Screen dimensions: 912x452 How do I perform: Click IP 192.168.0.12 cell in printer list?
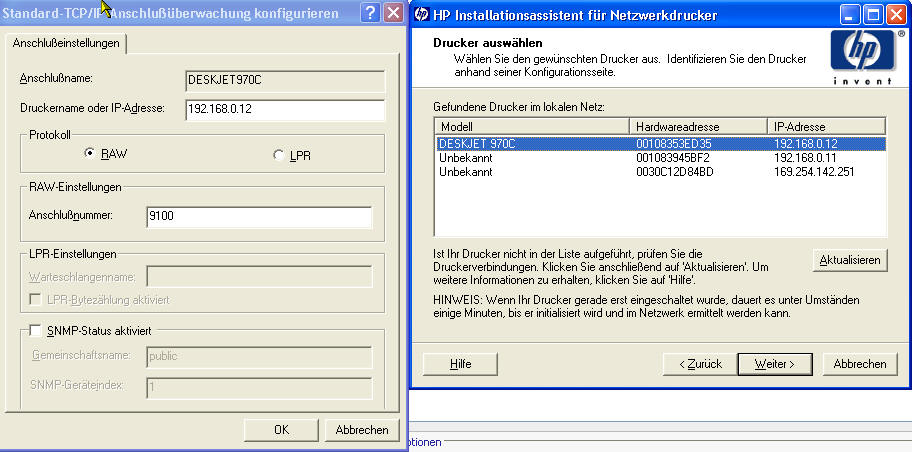coord(806,144)
